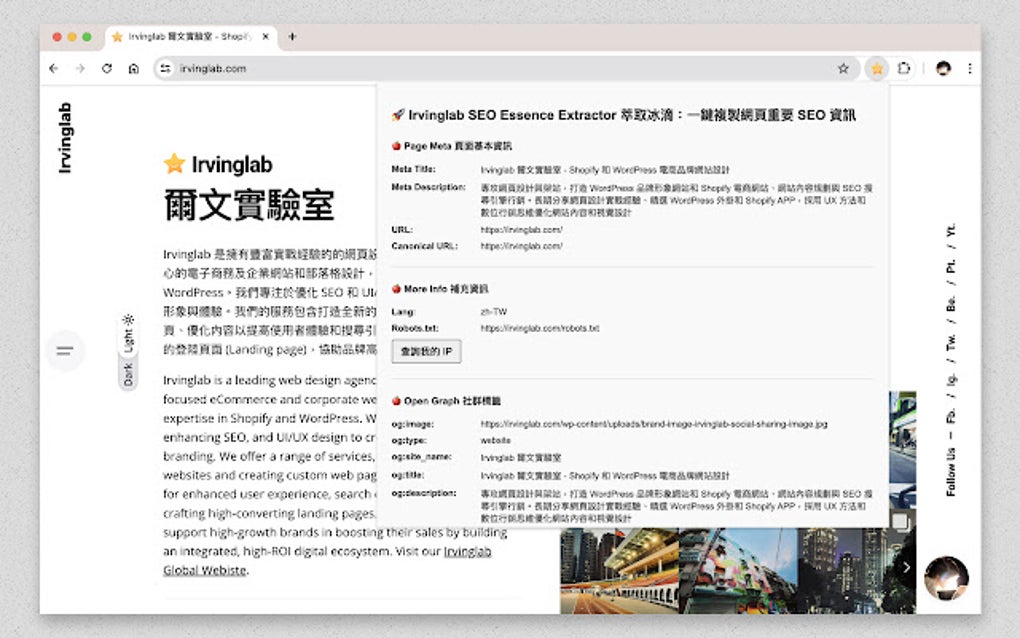Switch the site theme to Light
This screenshot has width=1020, height=638.
pyautogui.click(x=128, y=337)
